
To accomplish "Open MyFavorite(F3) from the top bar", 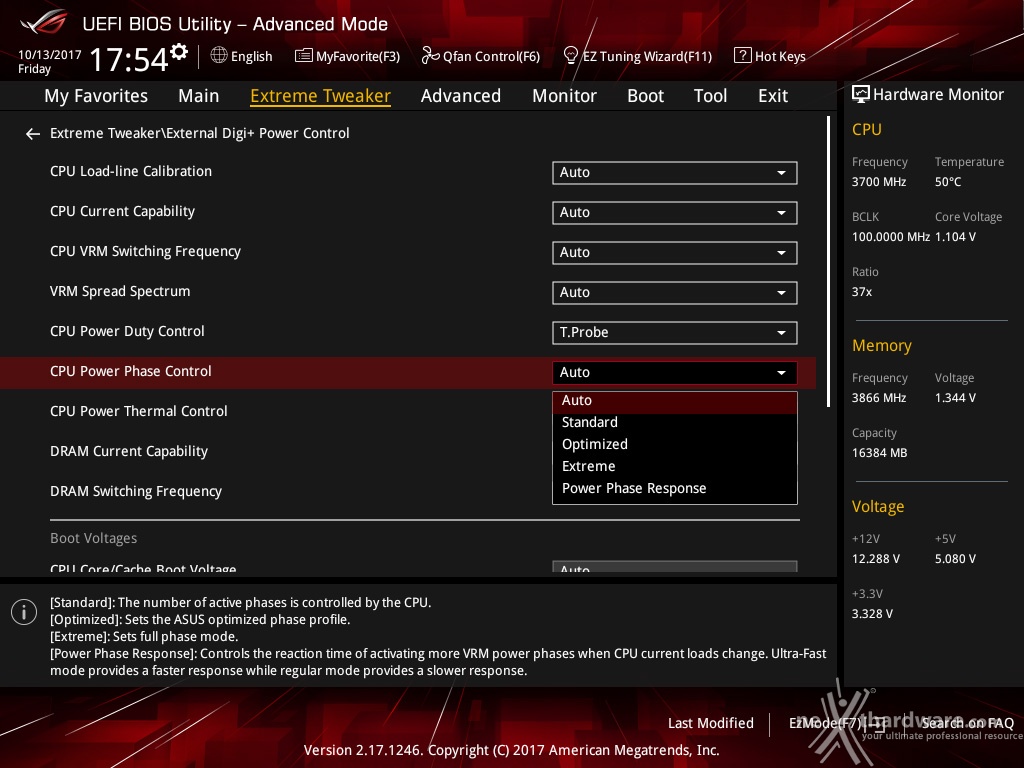I will click(x=358, y=57).
